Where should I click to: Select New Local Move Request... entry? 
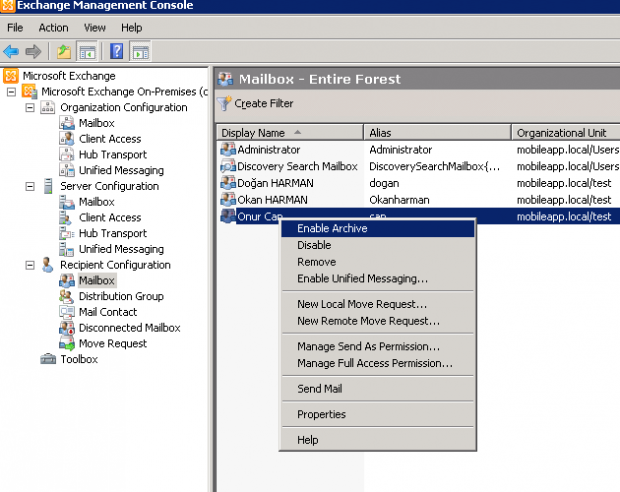pos(378,304)
